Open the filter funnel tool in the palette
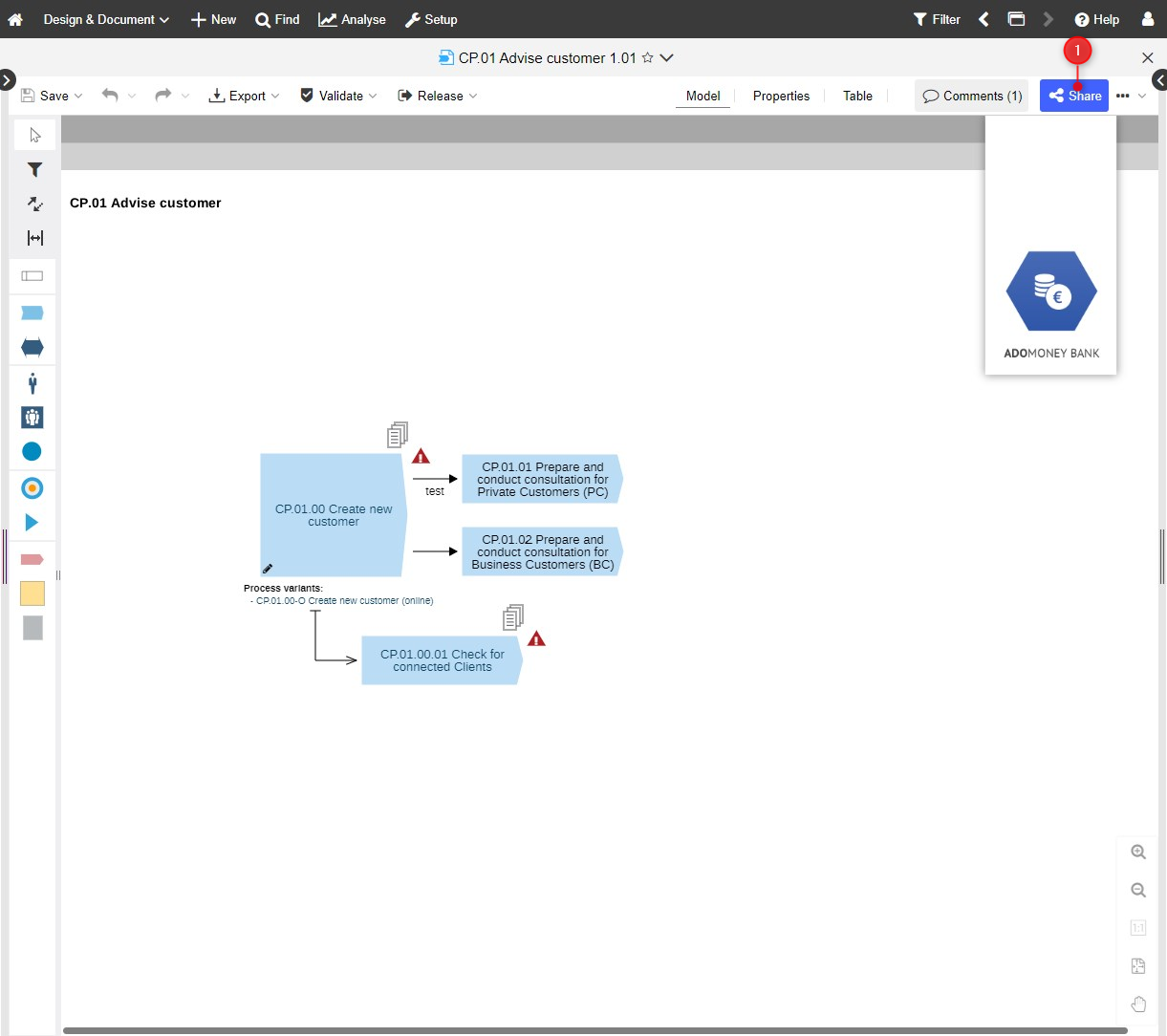Screen dimensions: 1167x1036 pyautogui.click(x=34, y=169)
